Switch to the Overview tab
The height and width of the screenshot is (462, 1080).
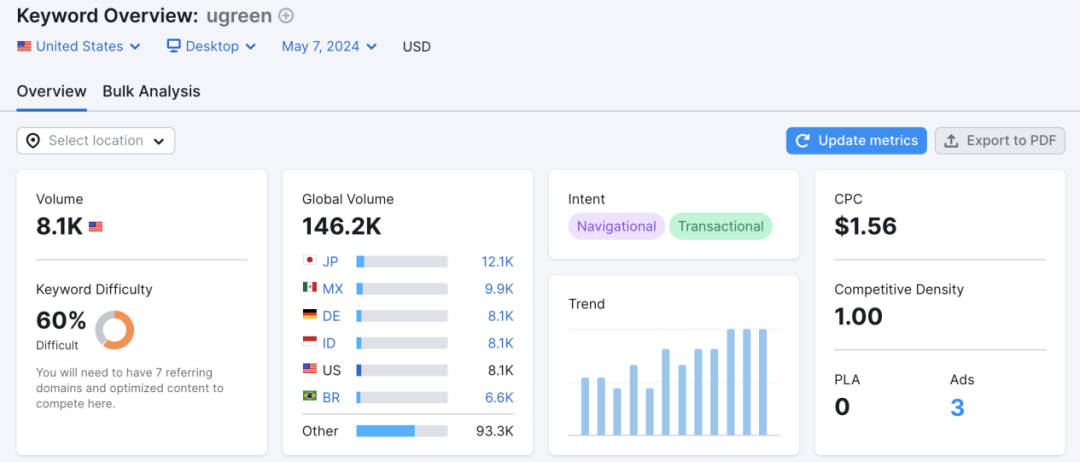(x=52, y=92)
